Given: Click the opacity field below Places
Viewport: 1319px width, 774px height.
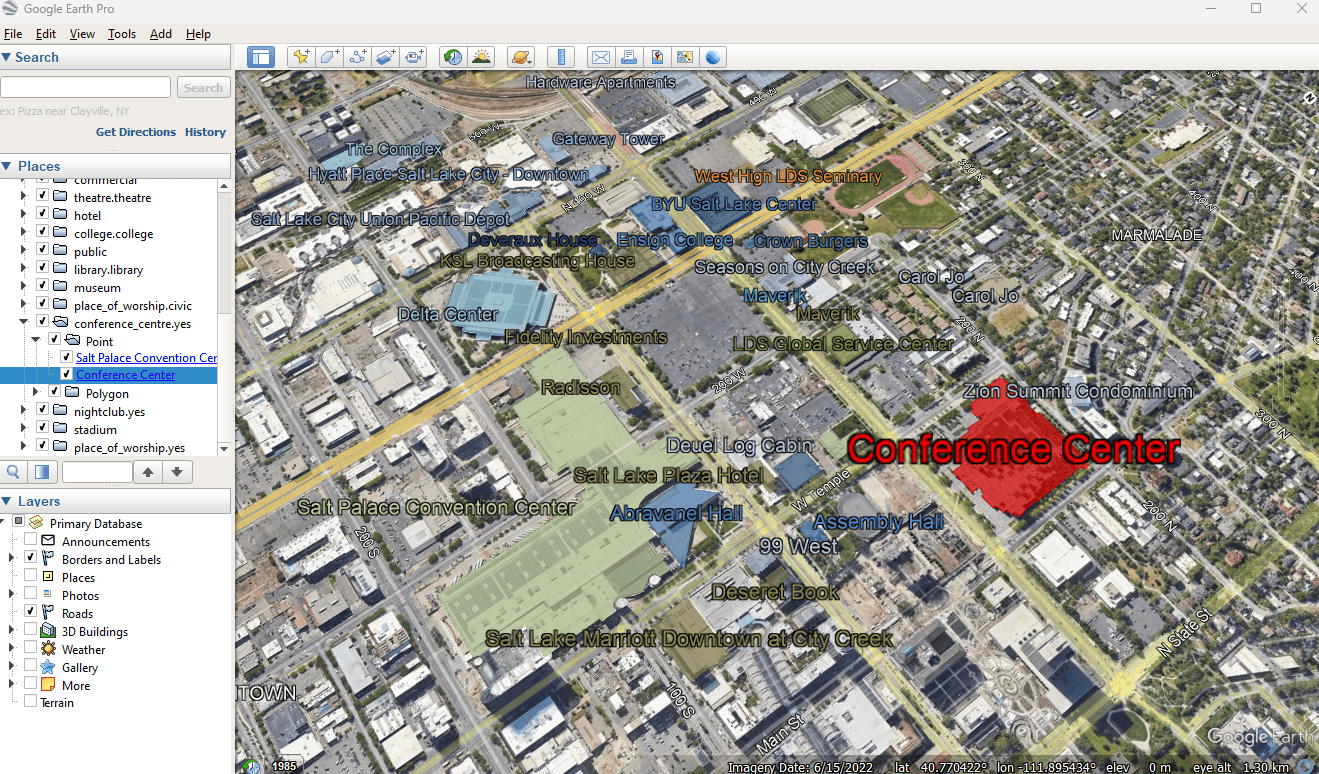Looking at the screenshot, I should point(96,472).
